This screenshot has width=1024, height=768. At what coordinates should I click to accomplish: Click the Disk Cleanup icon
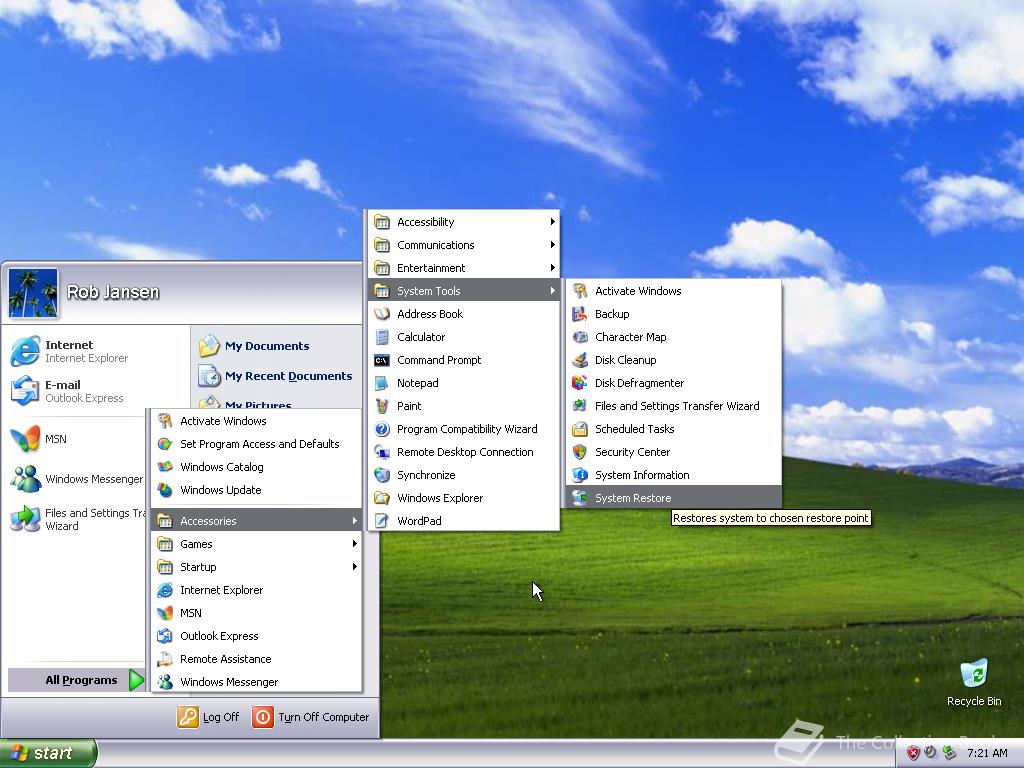click(579, 360)
